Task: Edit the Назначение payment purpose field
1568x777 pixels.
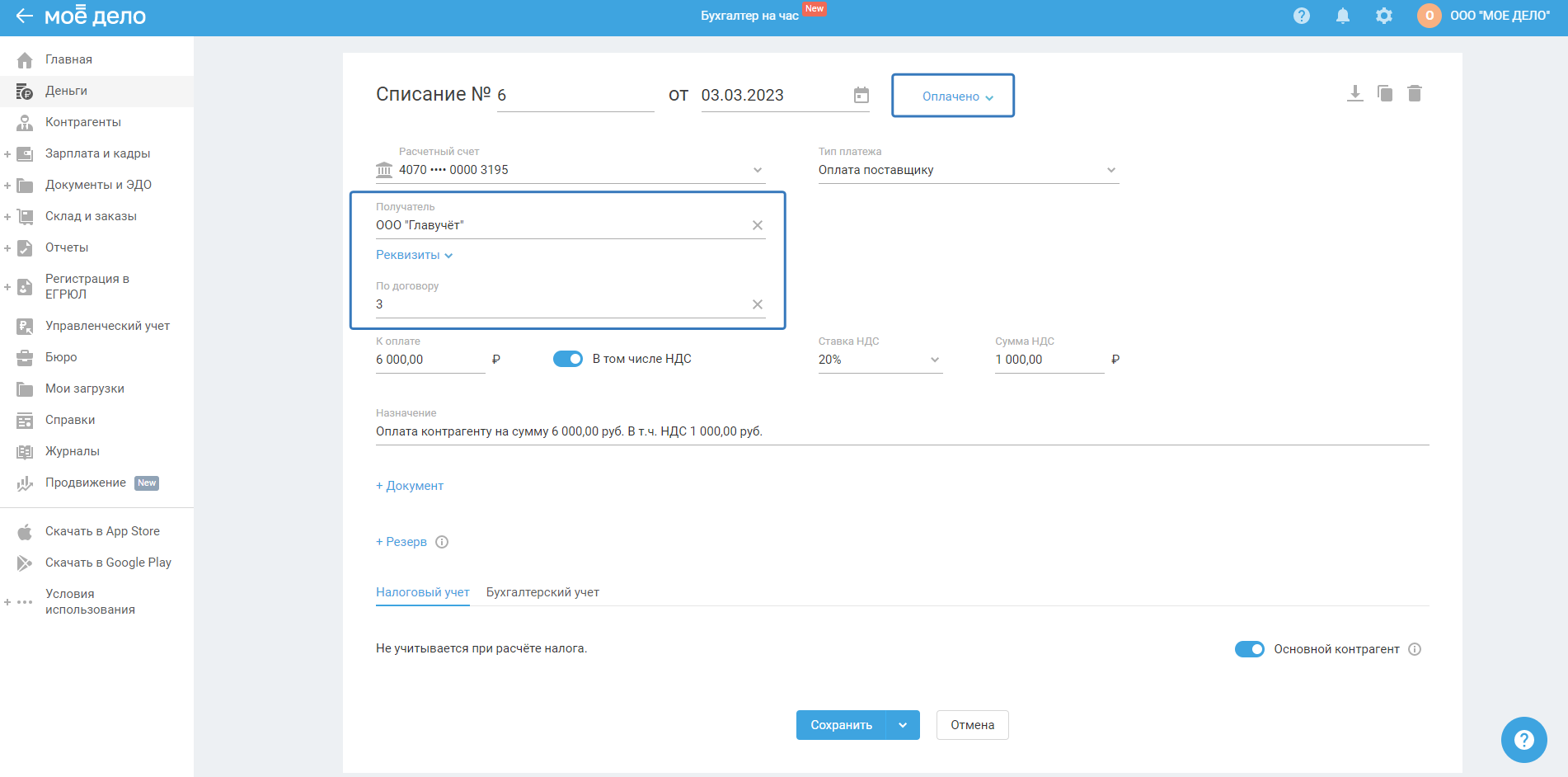Action: click(903, 431)
